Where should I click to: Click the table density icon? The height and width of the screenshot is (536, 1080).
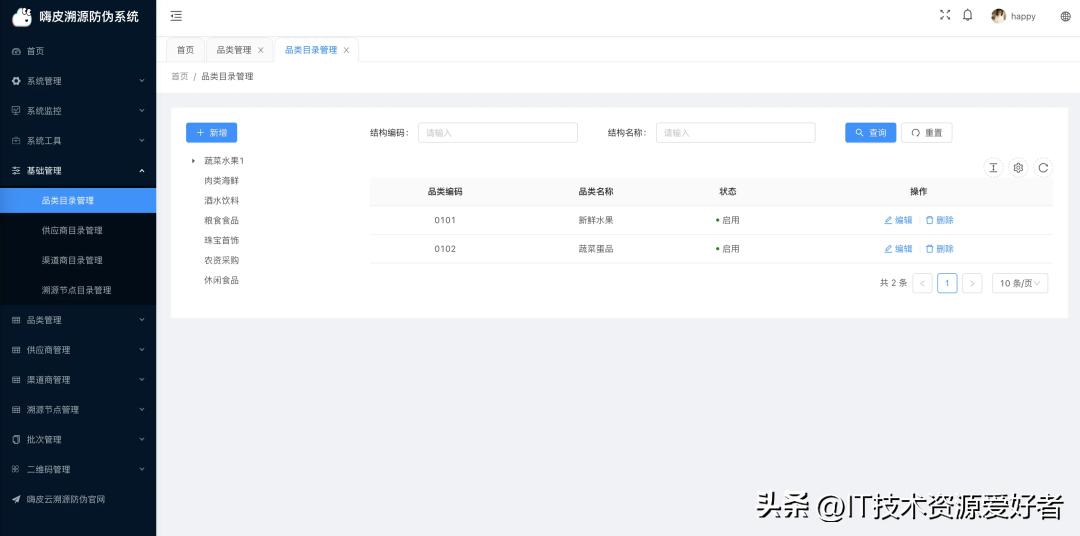[993, 167]
